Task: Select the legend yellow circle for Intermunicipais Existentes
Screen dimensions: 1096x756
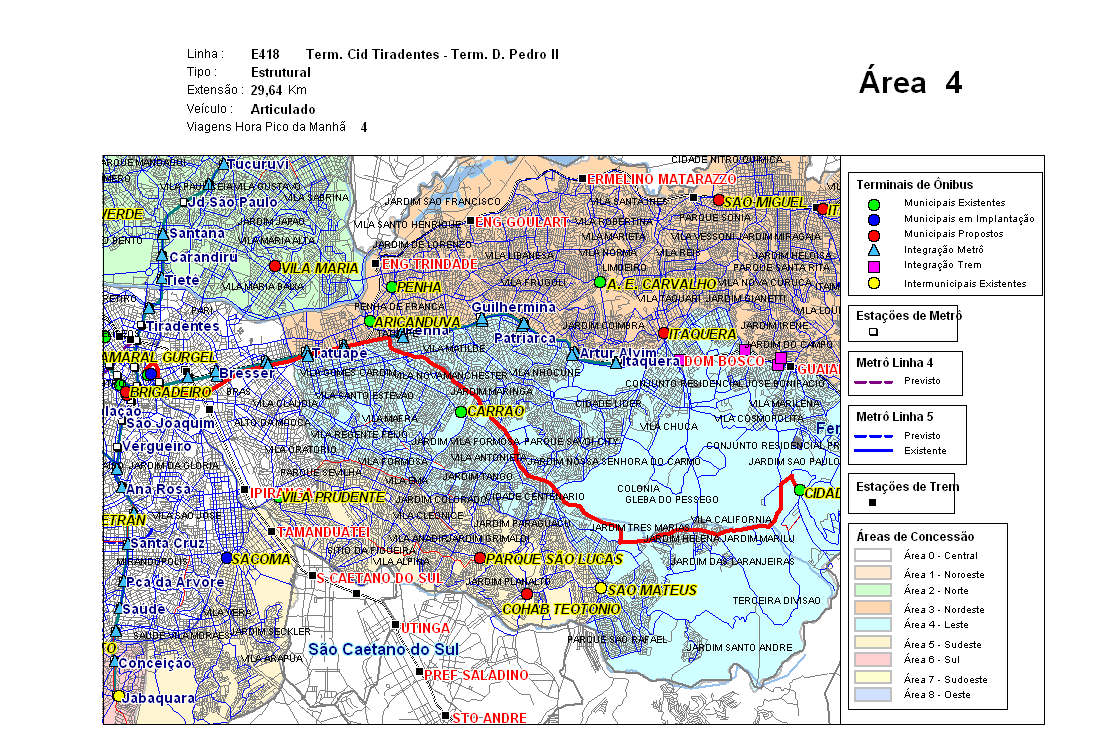Action: 874,283
